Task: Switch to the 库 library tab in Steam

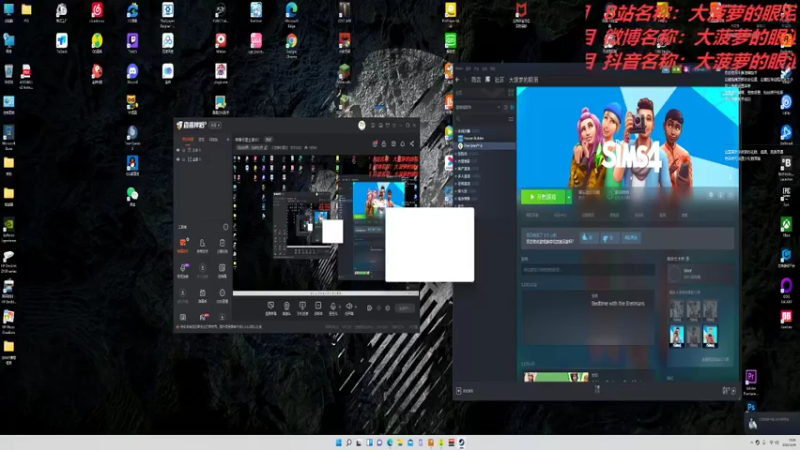Action: [488, 80]
